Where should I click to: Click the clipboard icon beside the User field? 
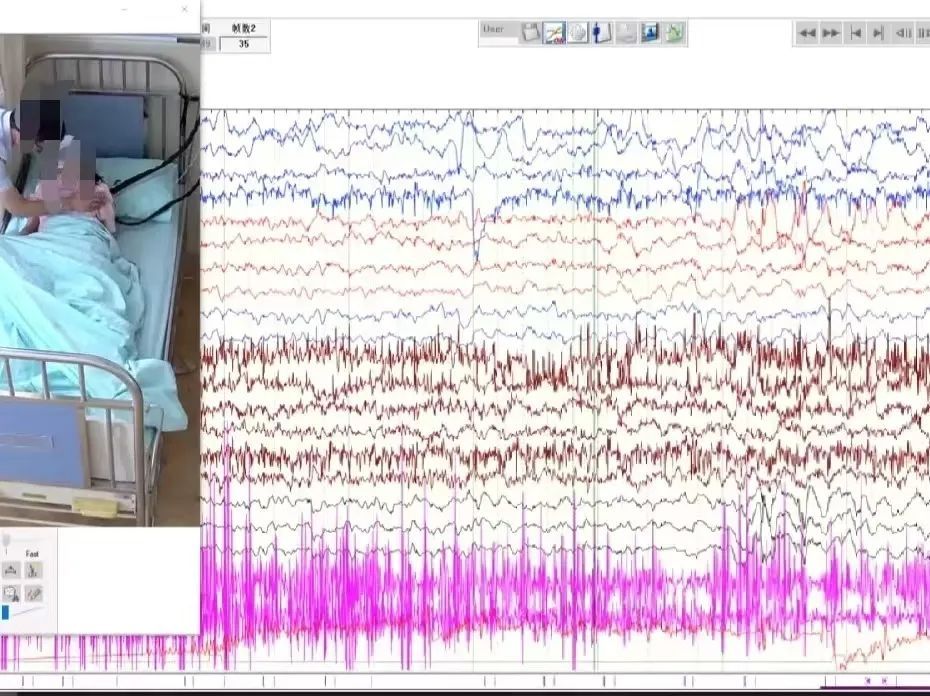coord(531,32)
